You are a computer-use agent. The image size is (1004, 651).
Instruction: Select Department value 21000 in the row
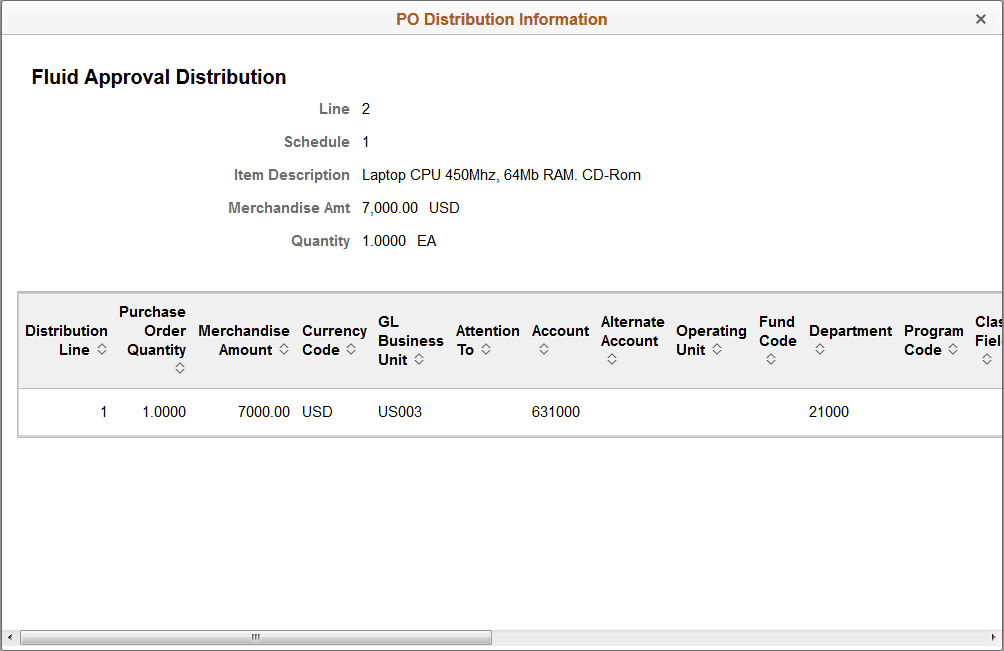[x=830, y=411]
